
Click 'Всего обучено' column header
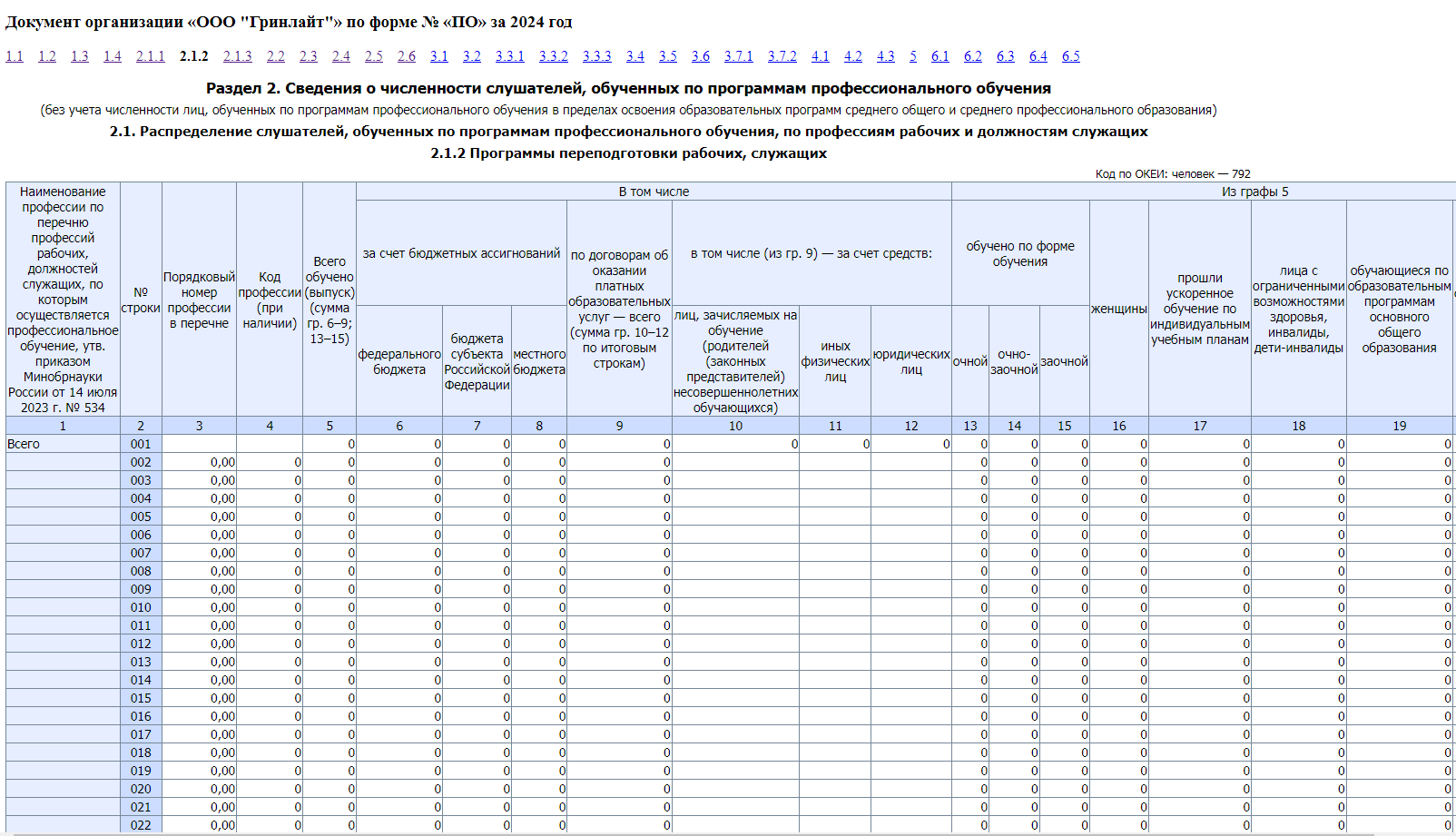tap(330, 300)
